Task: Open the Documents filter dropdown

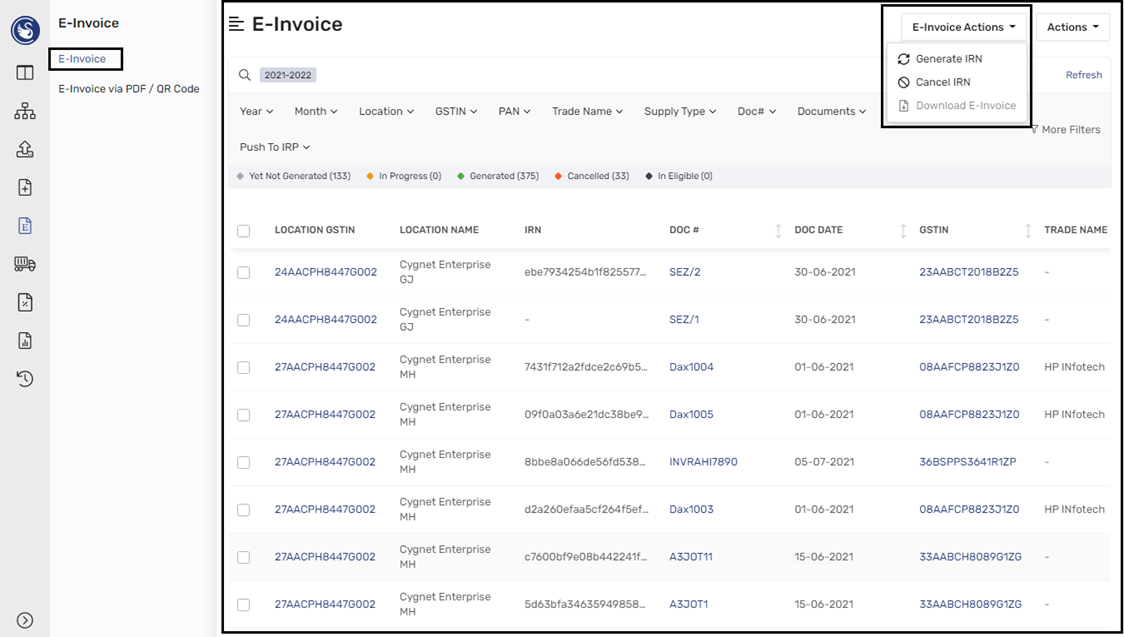Action: [x=832, y=111]
